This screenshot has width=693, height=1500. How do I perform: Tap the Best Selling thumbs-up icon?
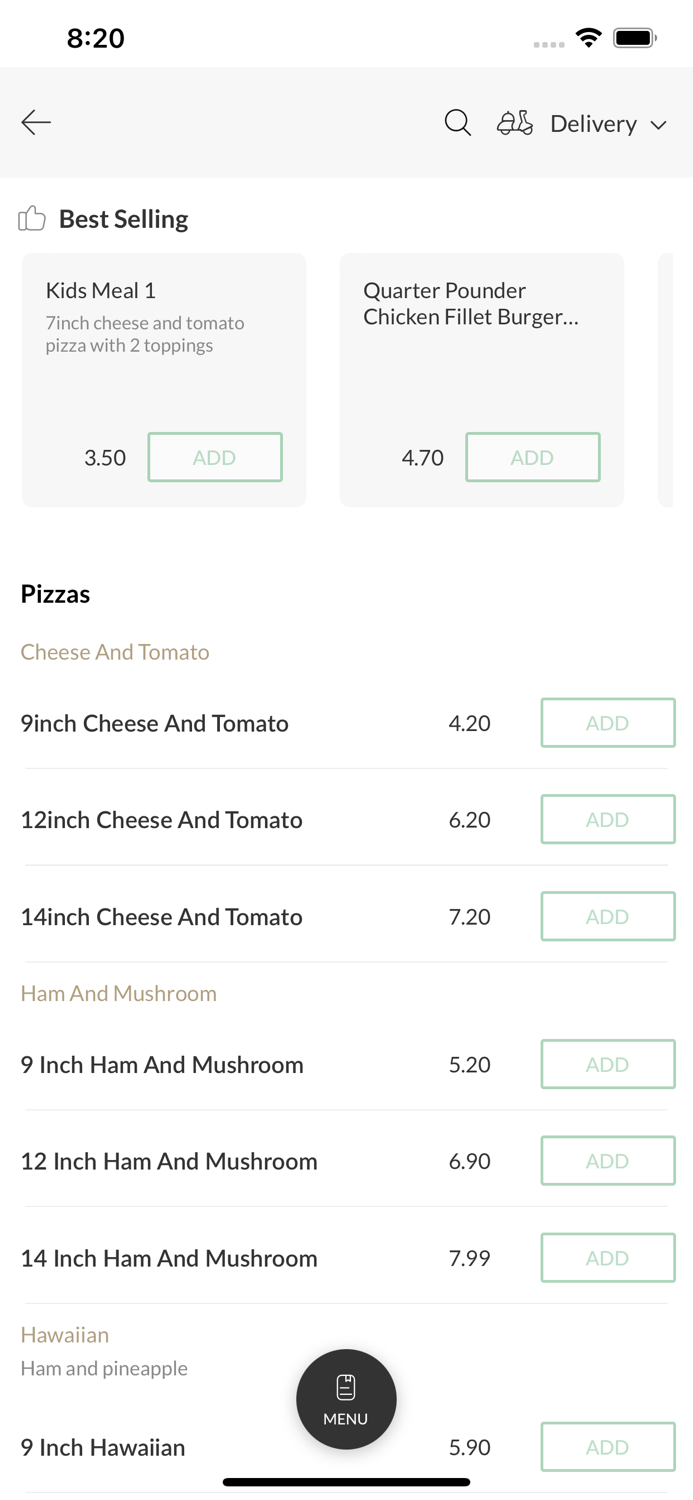click(32, 218)
